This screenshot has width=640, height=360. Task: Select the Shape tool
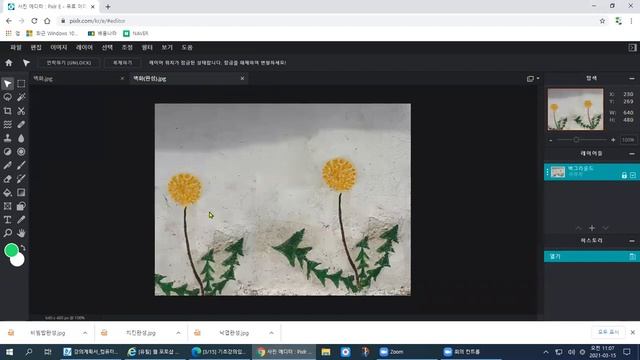(21, 206)
